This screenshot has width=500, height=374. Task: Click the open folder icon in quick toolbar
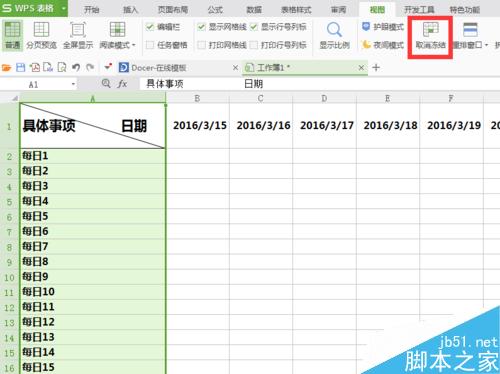pyautogui.click(x=6, y=68)
